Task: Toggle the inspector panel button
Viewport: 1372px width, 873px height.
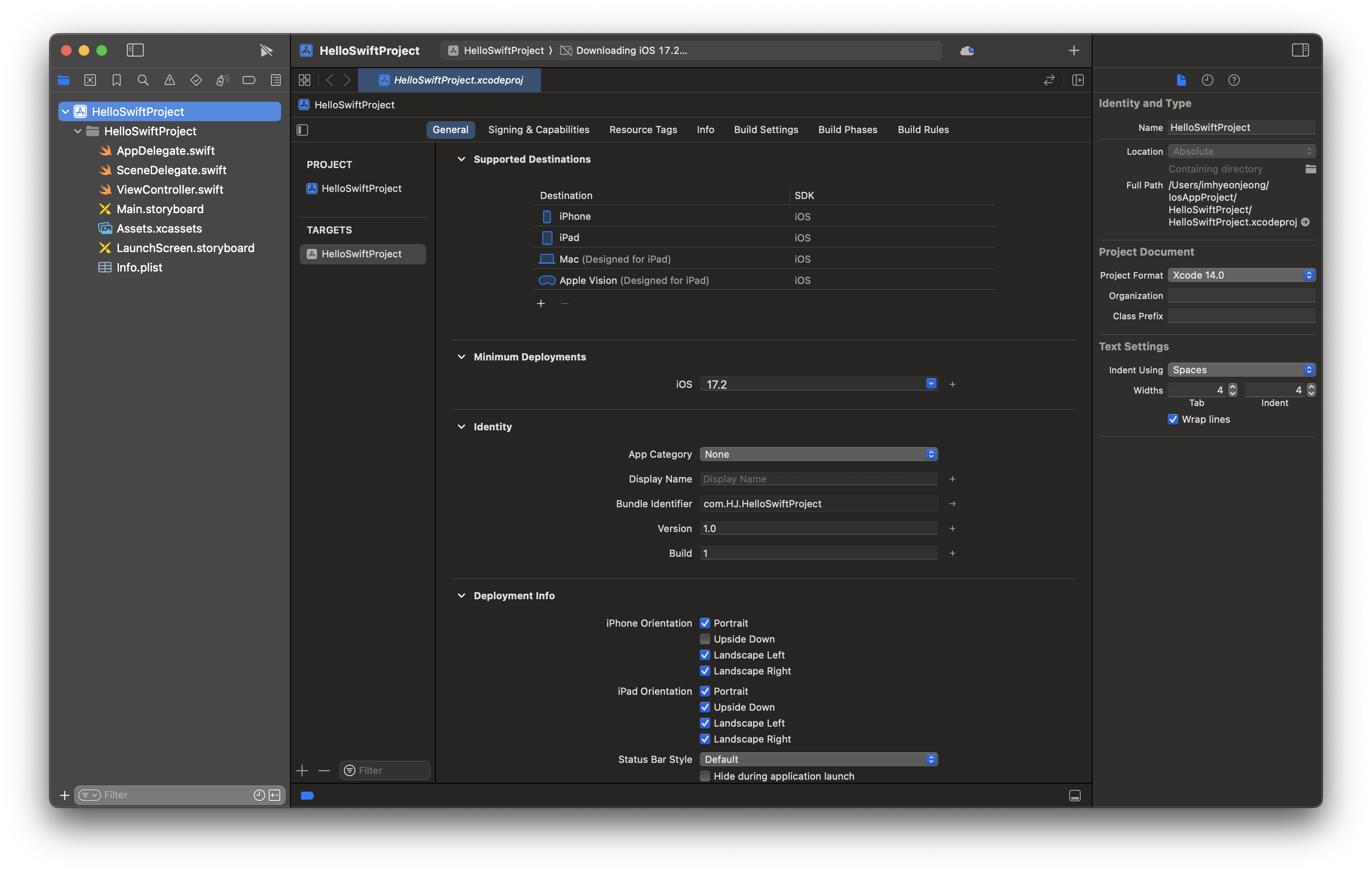Action: [x=1300, y=50]
